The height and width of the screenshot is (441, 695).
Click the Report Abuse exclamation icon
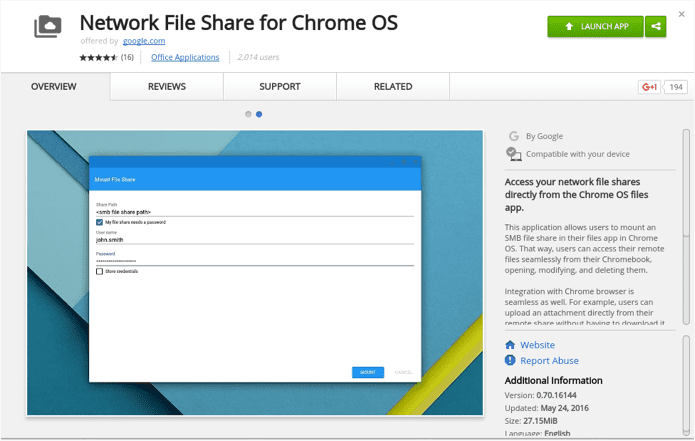point(510,360)
